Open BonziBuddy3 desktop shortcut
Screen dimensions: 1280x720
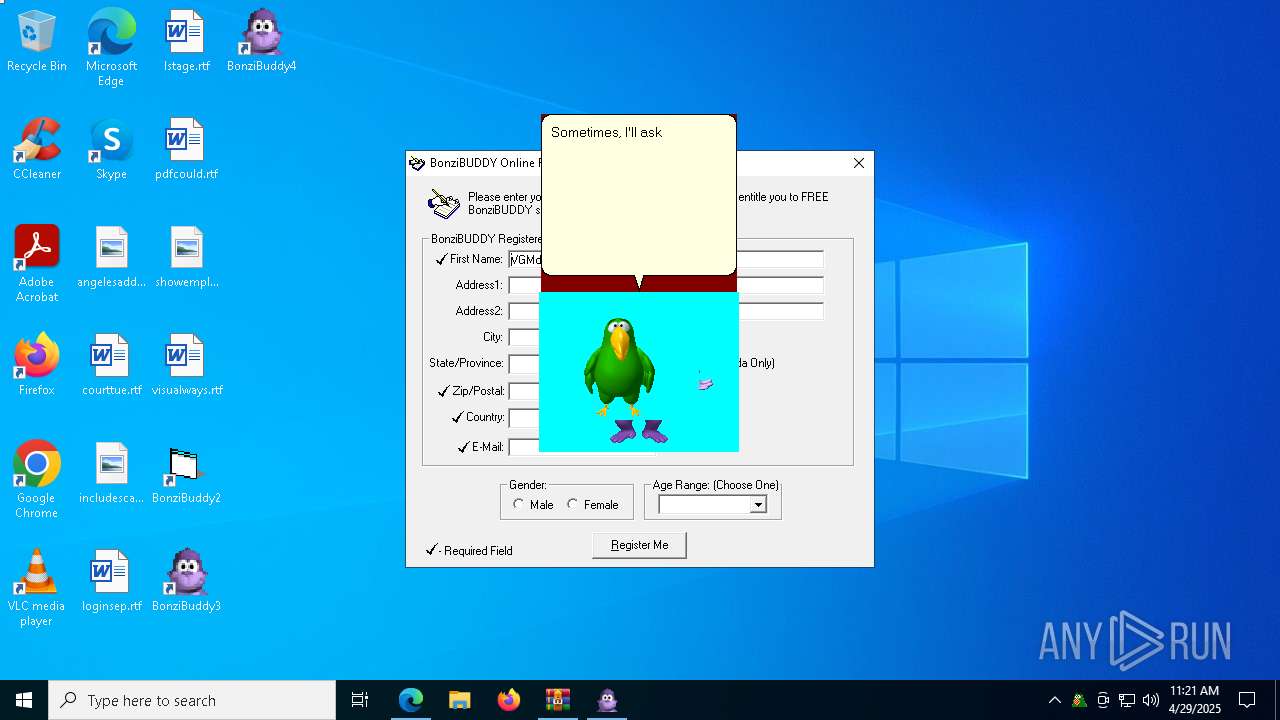pyautogui.click(x=186, y=581)
